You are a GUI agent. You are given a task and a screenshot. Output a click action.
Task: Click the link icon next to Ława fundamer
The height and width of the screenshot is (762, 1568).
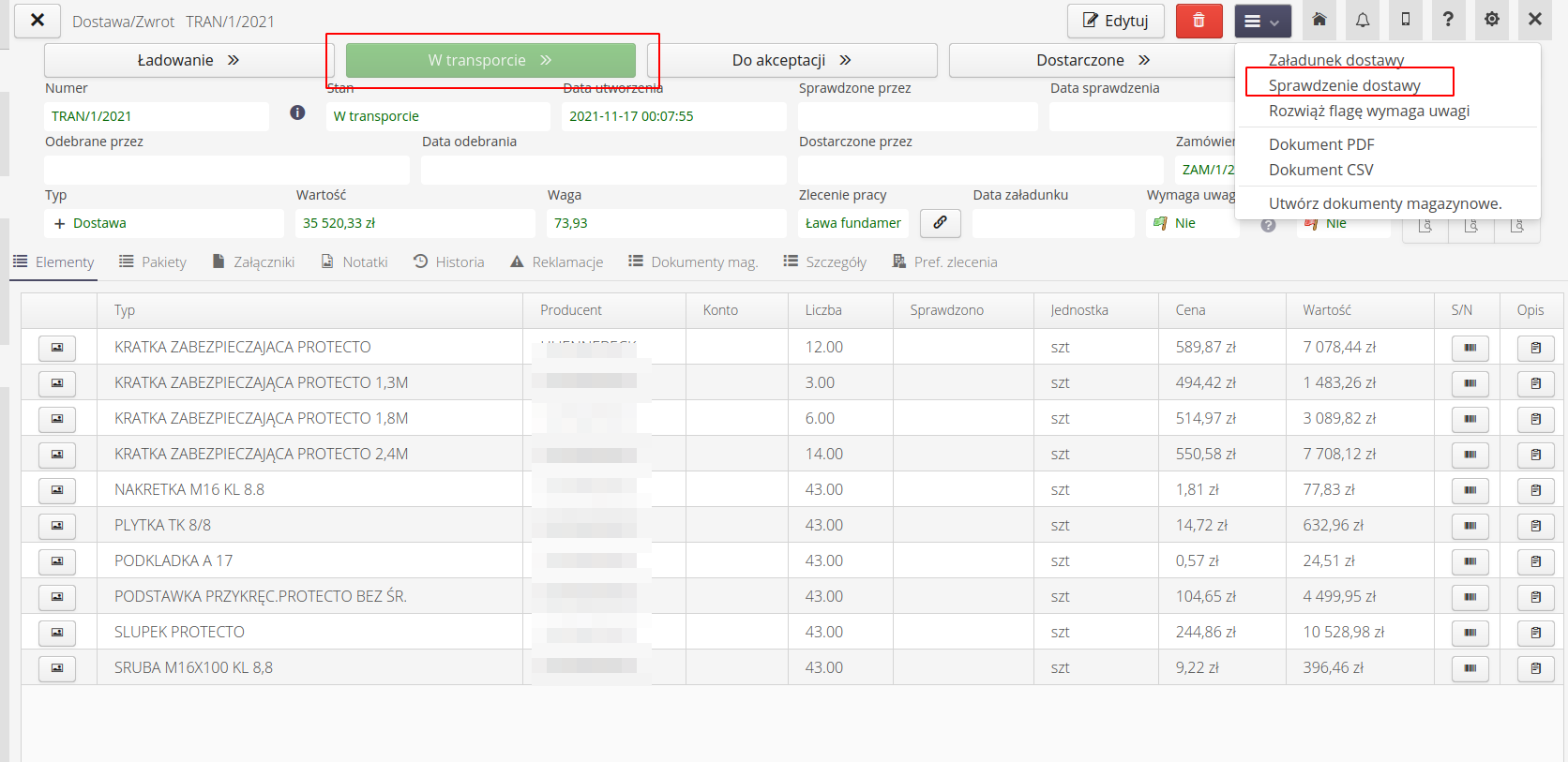coord(940,223)
